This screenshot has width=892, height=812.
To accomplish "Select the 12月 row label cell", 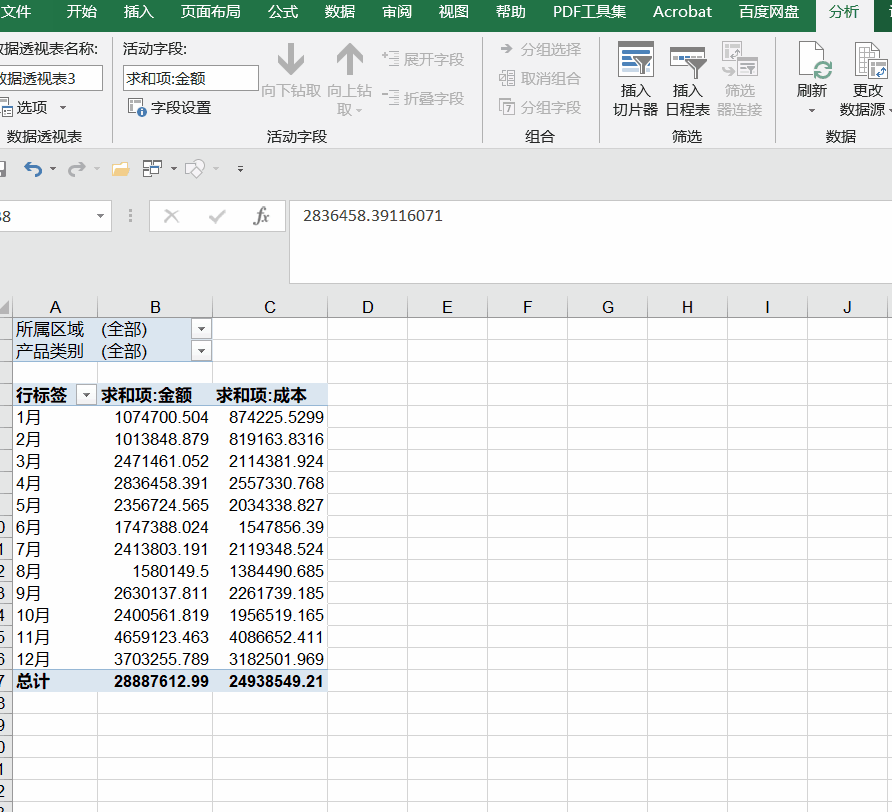I will [x=55, y=660].
